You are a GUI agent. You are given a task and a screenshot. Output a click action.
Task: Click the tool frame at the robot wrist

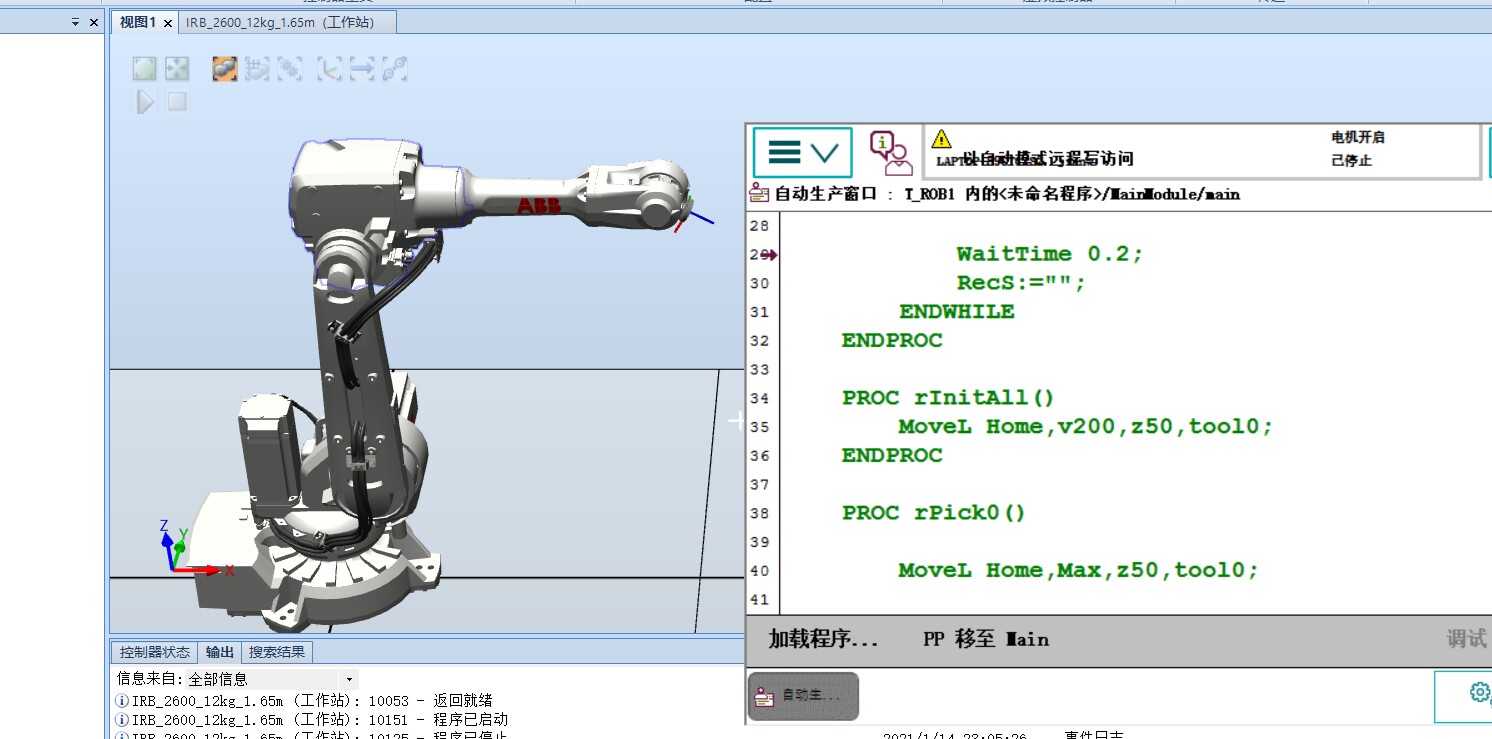point(695,213)
